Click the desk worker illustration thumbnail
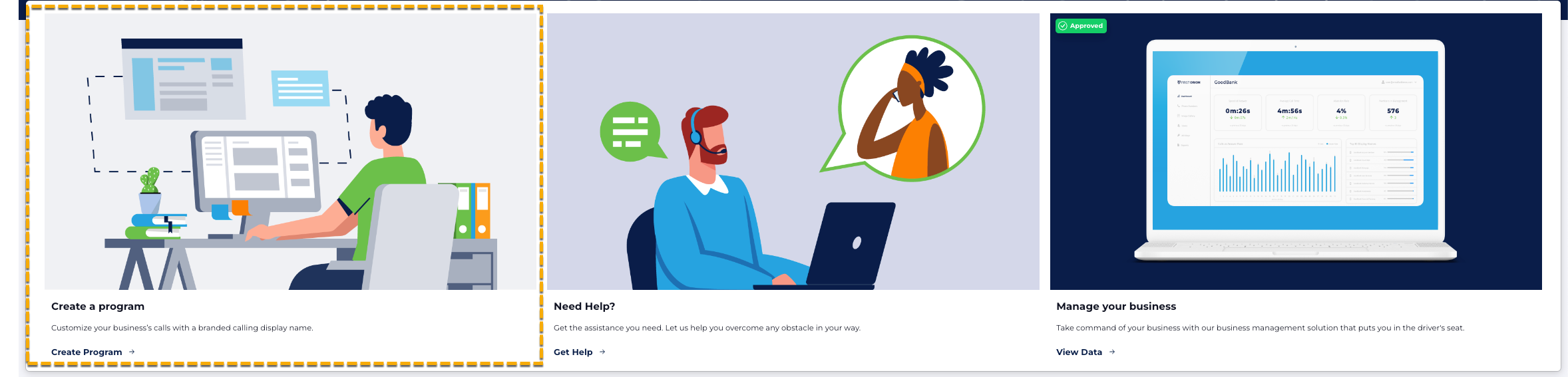Viewport: 1568px width, 377px height. 291,152
